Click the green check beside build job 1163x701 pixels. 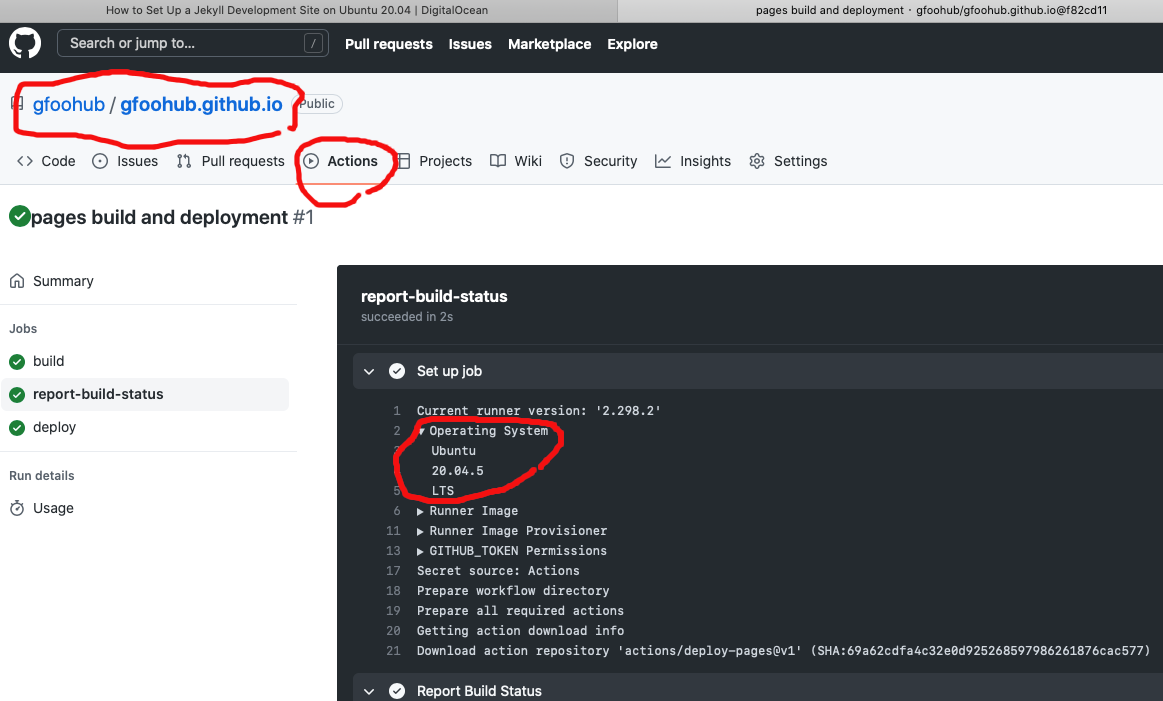(17, 361)
